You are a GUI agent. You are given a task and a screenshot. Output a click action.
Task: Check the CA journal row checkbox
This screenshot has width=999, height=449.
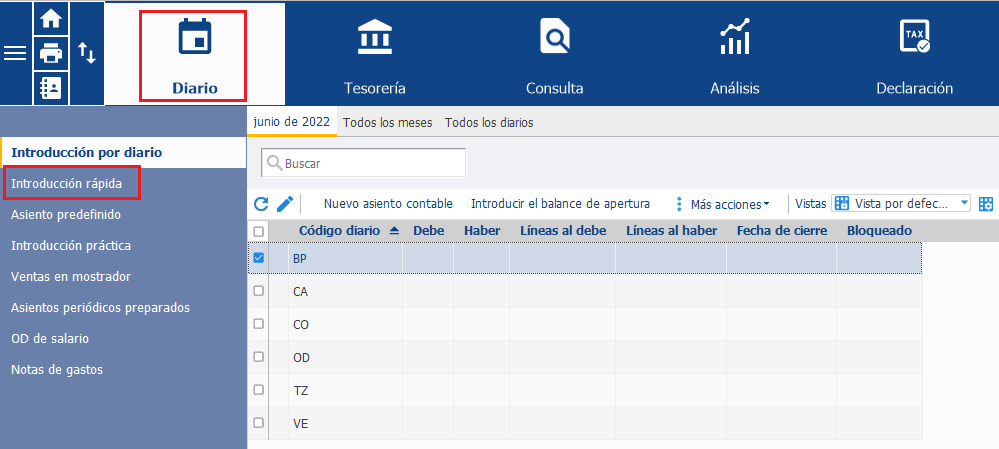(259, 290)
